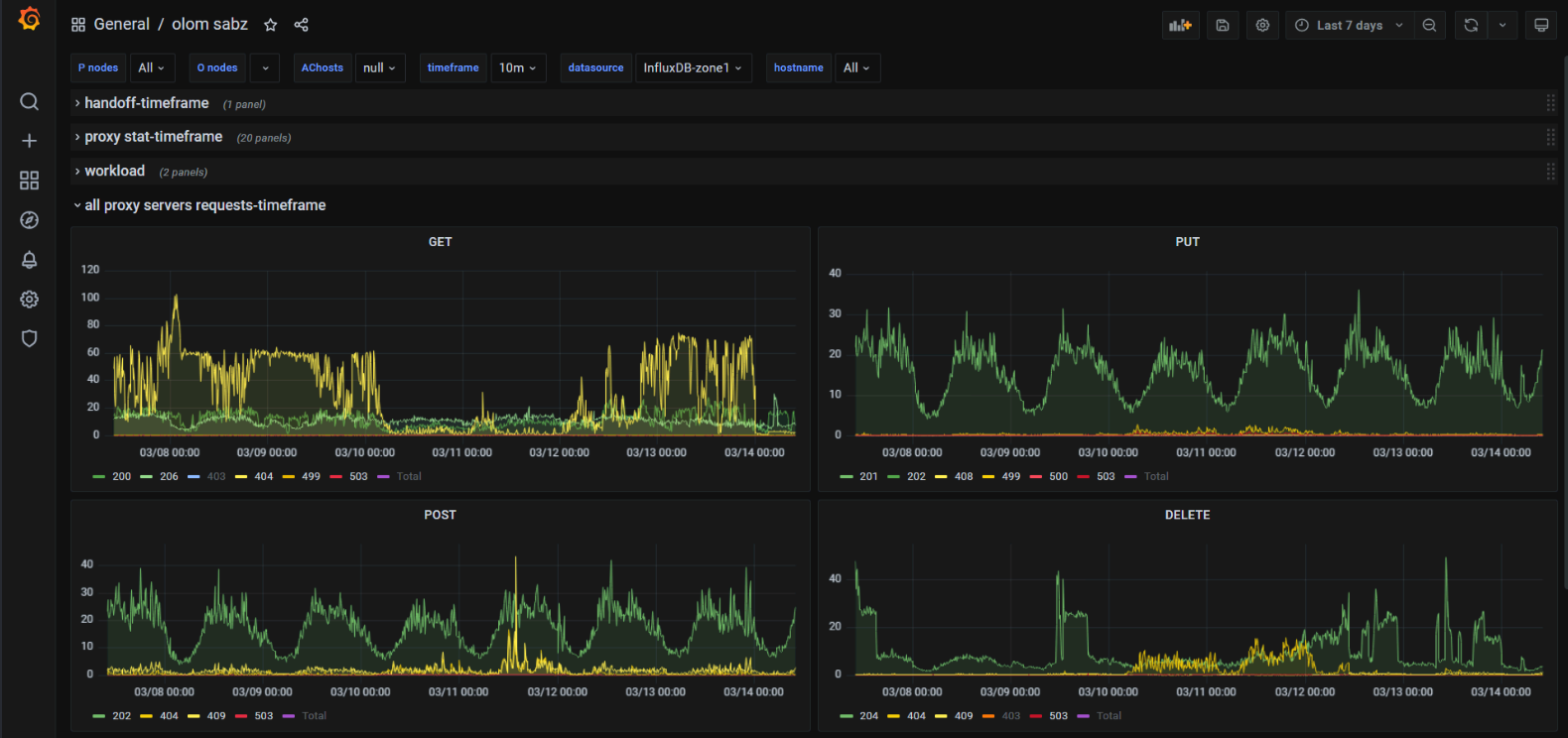Toggle the 404 series in POST legend
The height and width of the screenshot is (738, 1568).
click(x=169, y=716)
